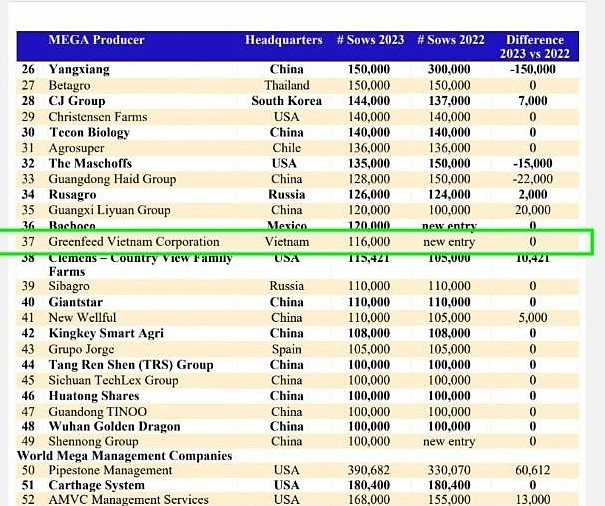Click the -150,000 difference for Yangxiang
605x506 pixels.
[x=533, y=69]
